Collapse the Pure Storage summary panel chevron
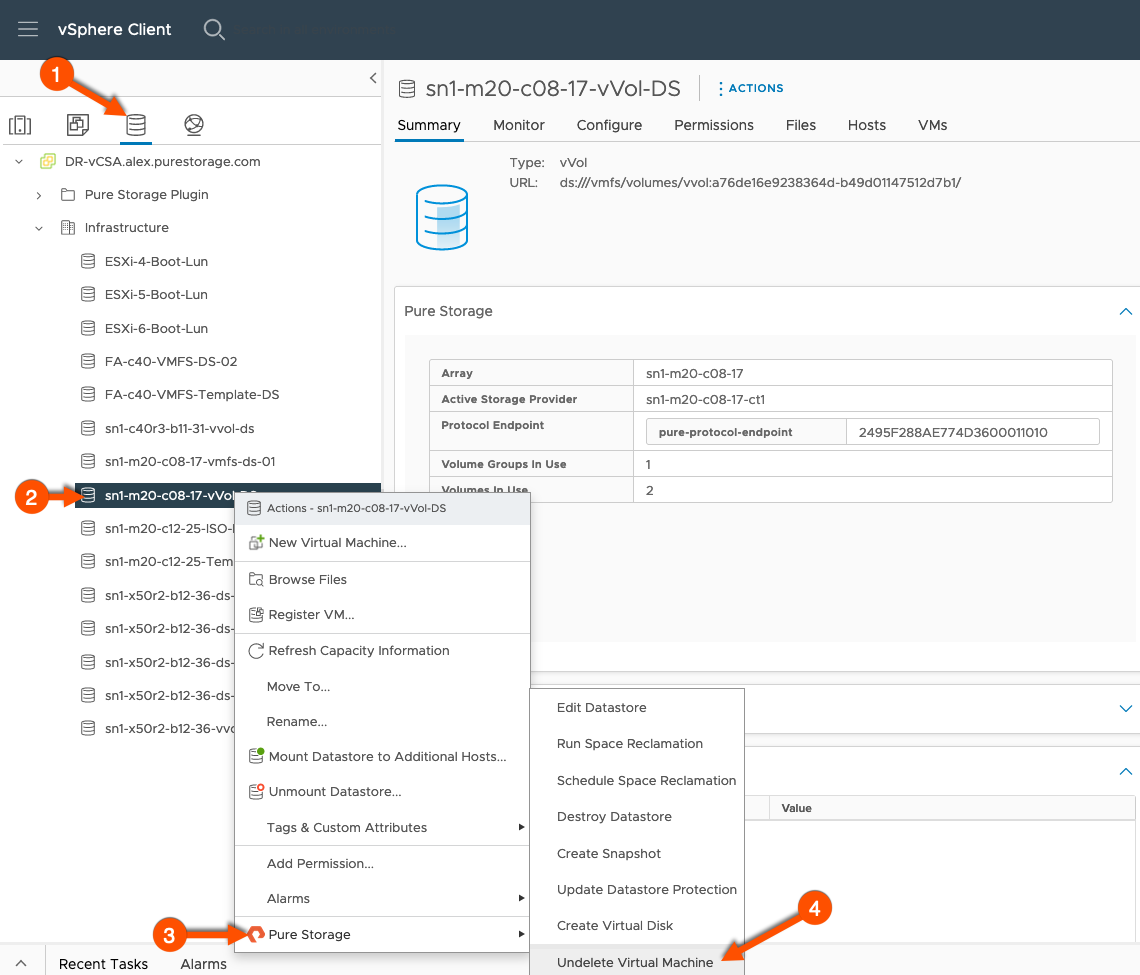The height and width of the screenshot is (975, 1140). [x=1125, y=311]
